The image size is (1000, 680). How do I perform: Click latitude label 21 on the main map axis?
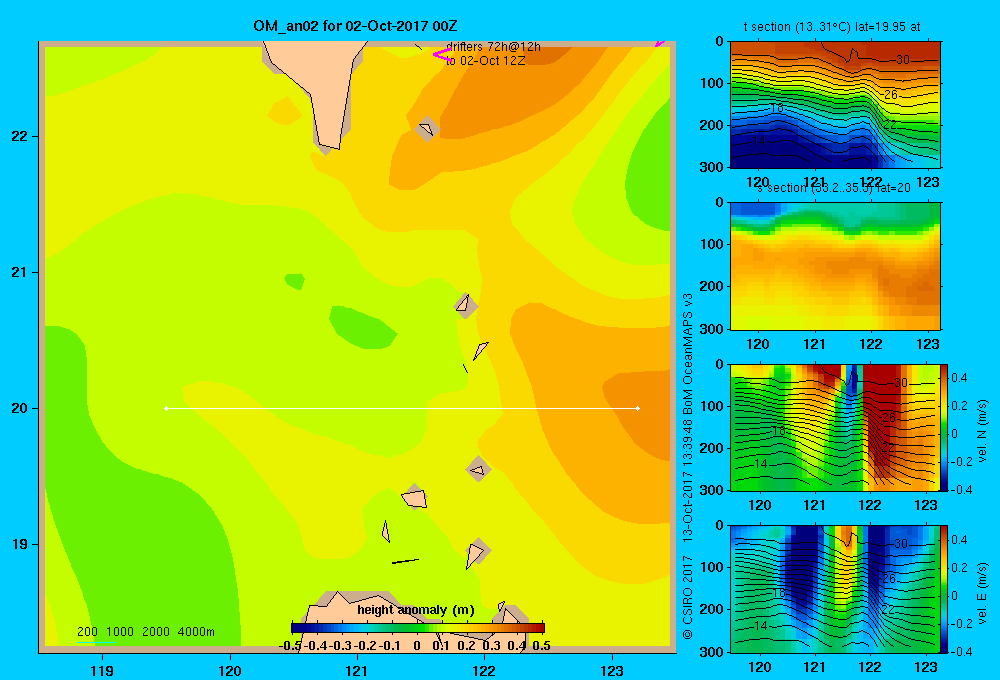(20, 272)
